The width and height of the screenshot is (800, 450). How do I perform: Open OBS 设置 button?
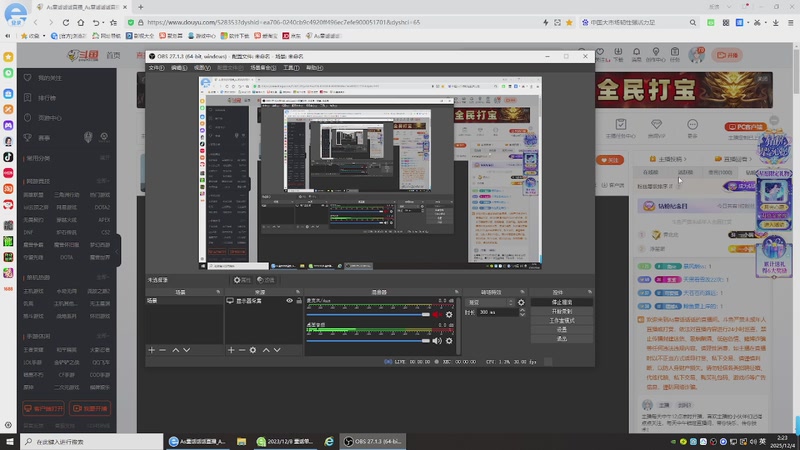click(562, 330)
